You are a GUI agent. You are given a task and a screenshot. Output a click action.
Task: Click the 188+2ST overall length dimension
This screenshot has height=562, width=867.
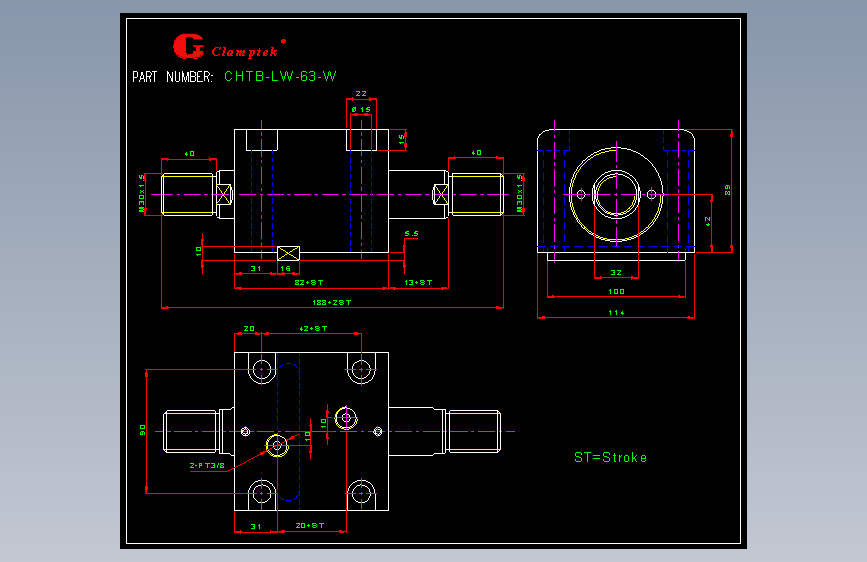click(332, 302)
